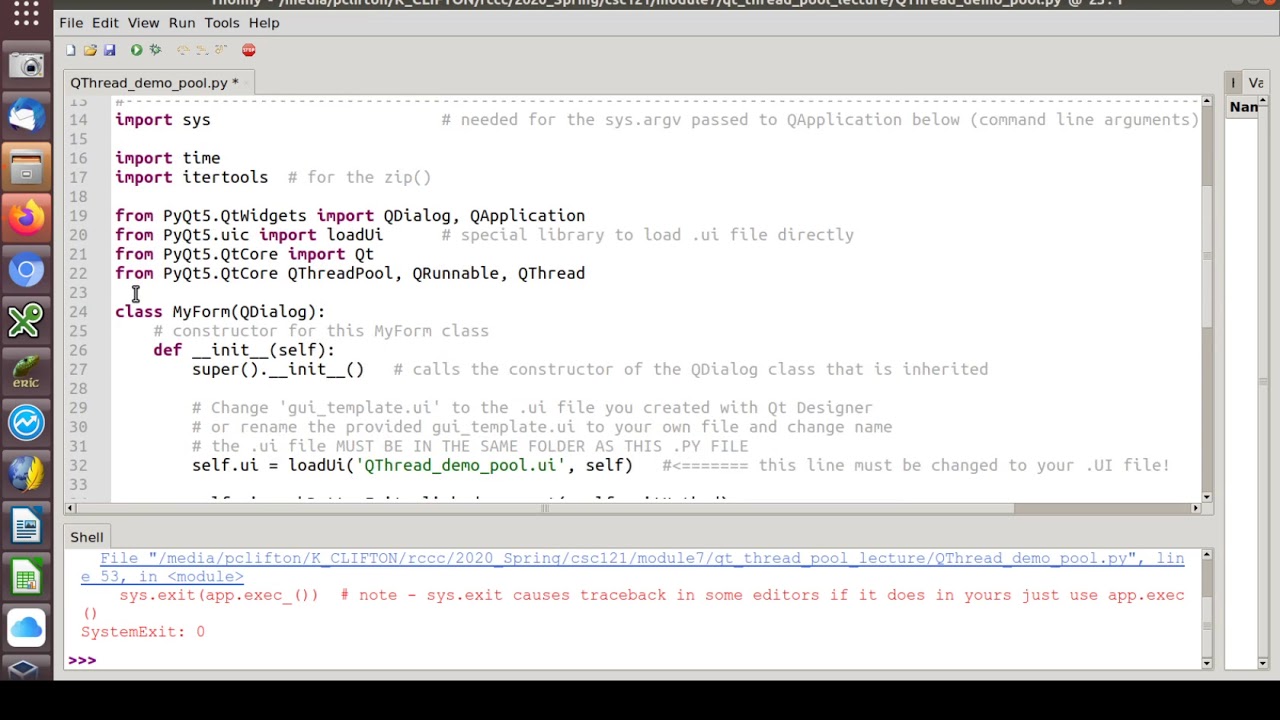Click the editor's horizontal scrollbar left arrow
Viewport: 1280px width, 720px height.
click(x=70, y=508)
